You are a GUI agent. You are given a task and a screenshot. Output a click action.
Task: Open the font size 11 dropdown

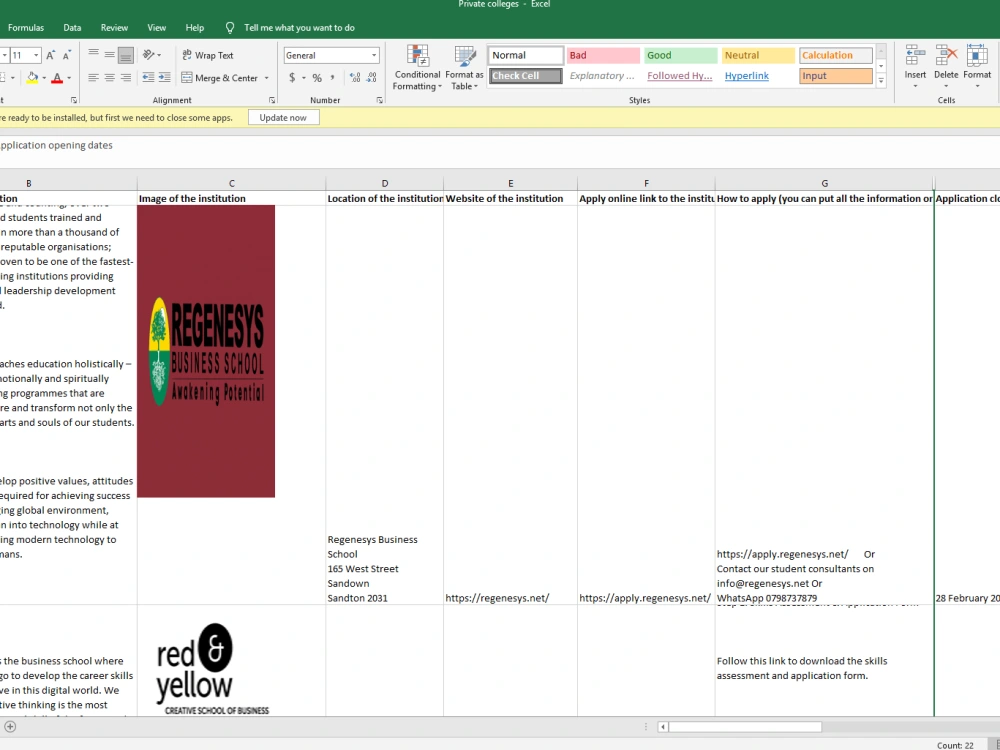pyautogui.click(x=36, y=55)
